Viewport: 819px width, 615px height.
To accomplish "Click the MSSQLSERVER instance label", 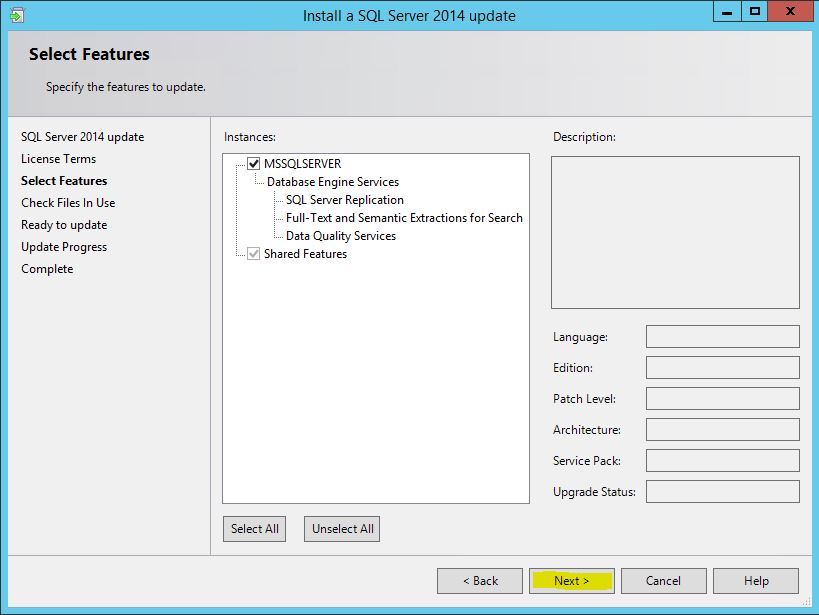I will [302, 164].
